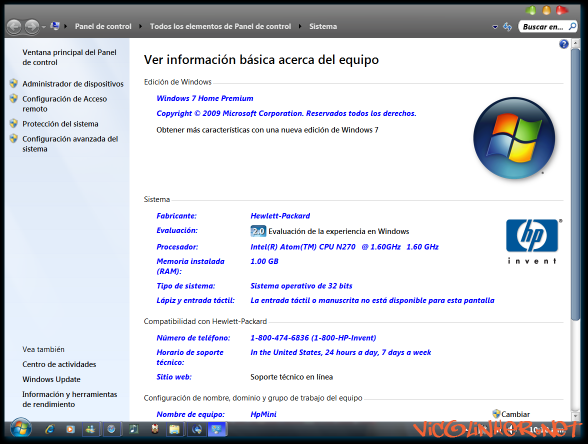Select Sistema operativo de 32 bits text
This screenshot has width=588, height=444.
coord(302,286)
